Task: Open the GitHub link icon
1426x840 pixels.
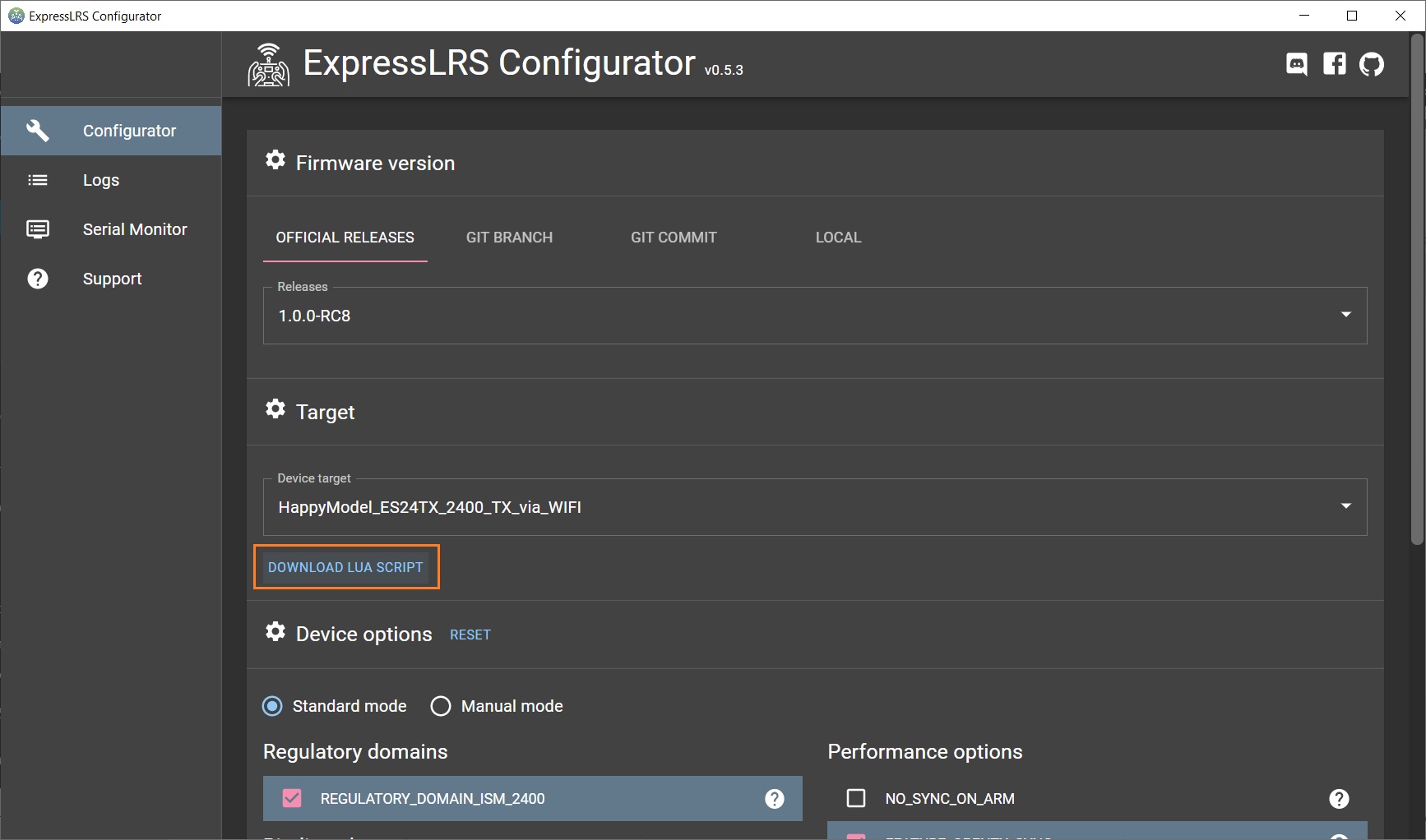Action: coord(1372,64)
